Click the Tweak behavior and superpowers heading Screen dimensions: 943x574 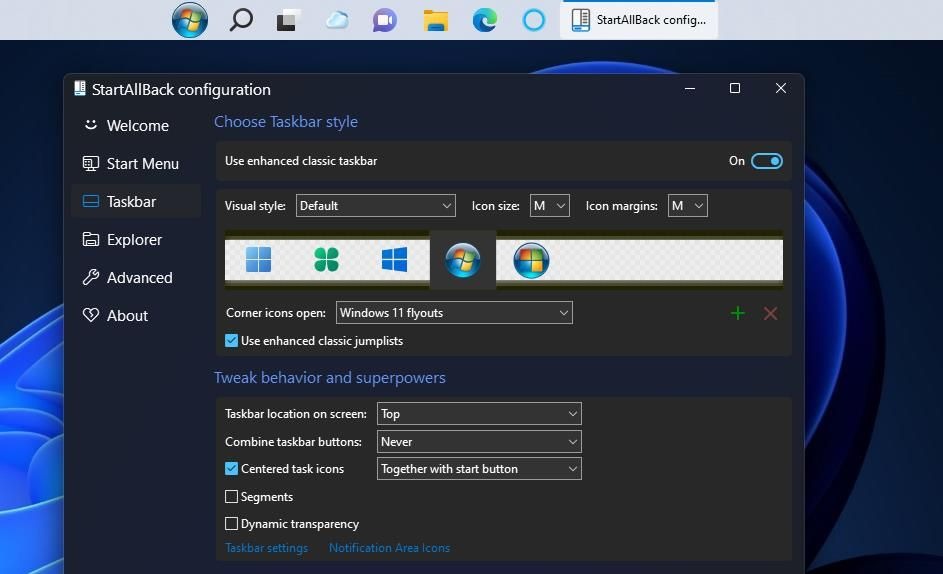(330, 377)
